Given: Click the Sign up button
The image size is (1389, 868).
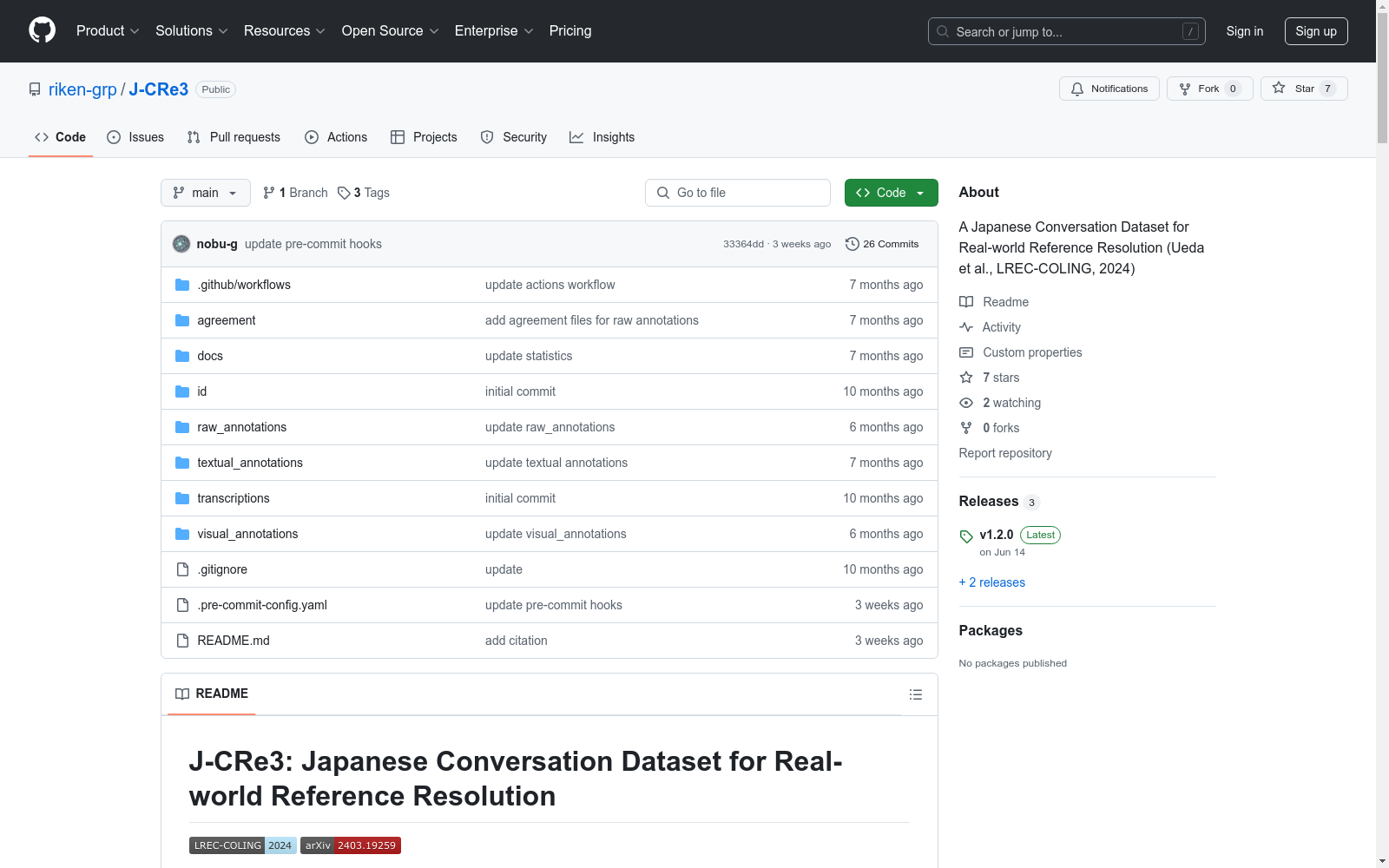Looking at the screenshot, I should coord(1316,31).
